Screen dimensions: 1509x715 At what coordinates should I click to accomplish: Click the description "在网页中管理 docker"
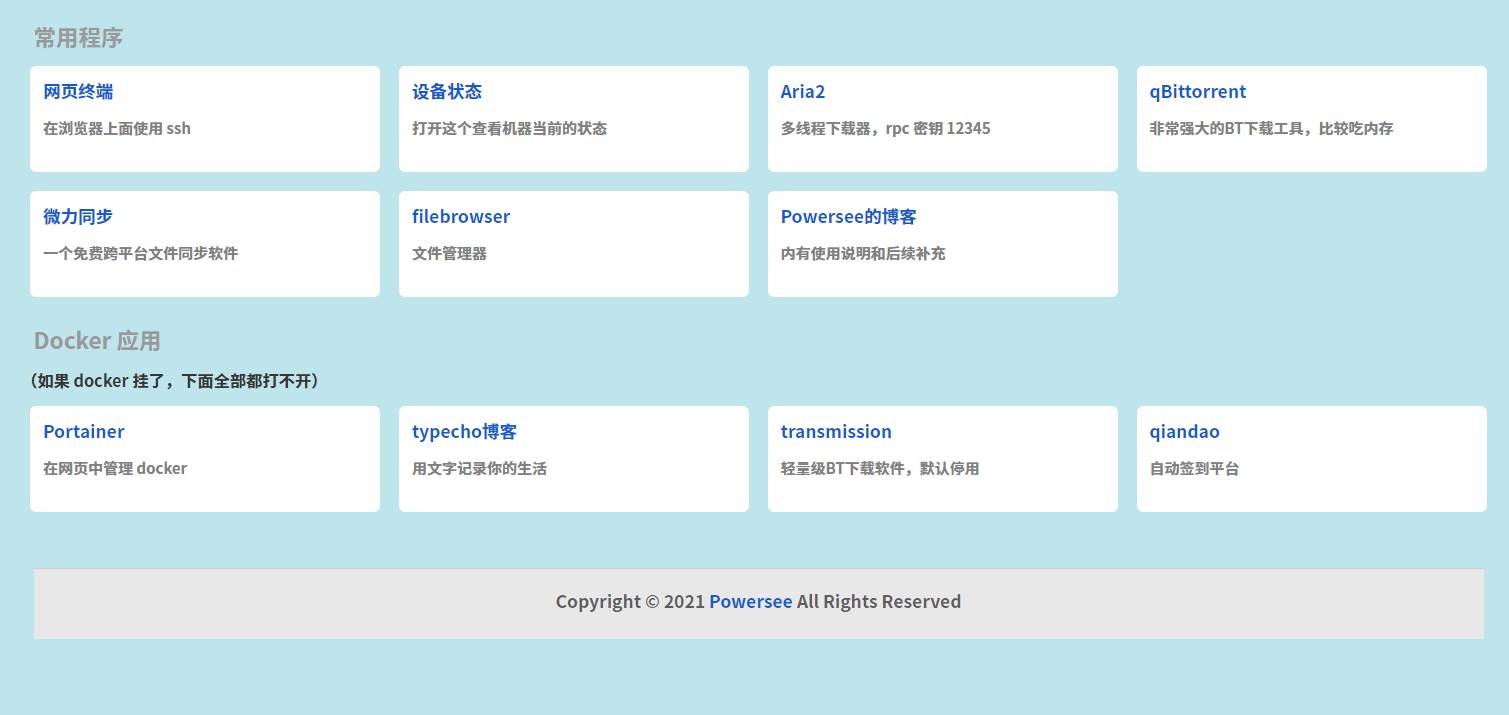coord(115,469)
